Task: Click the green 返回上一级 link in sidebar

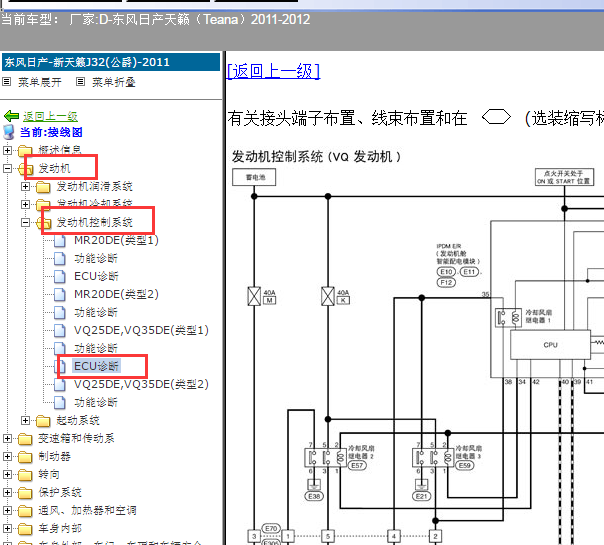Action: (x=50, y=116)
